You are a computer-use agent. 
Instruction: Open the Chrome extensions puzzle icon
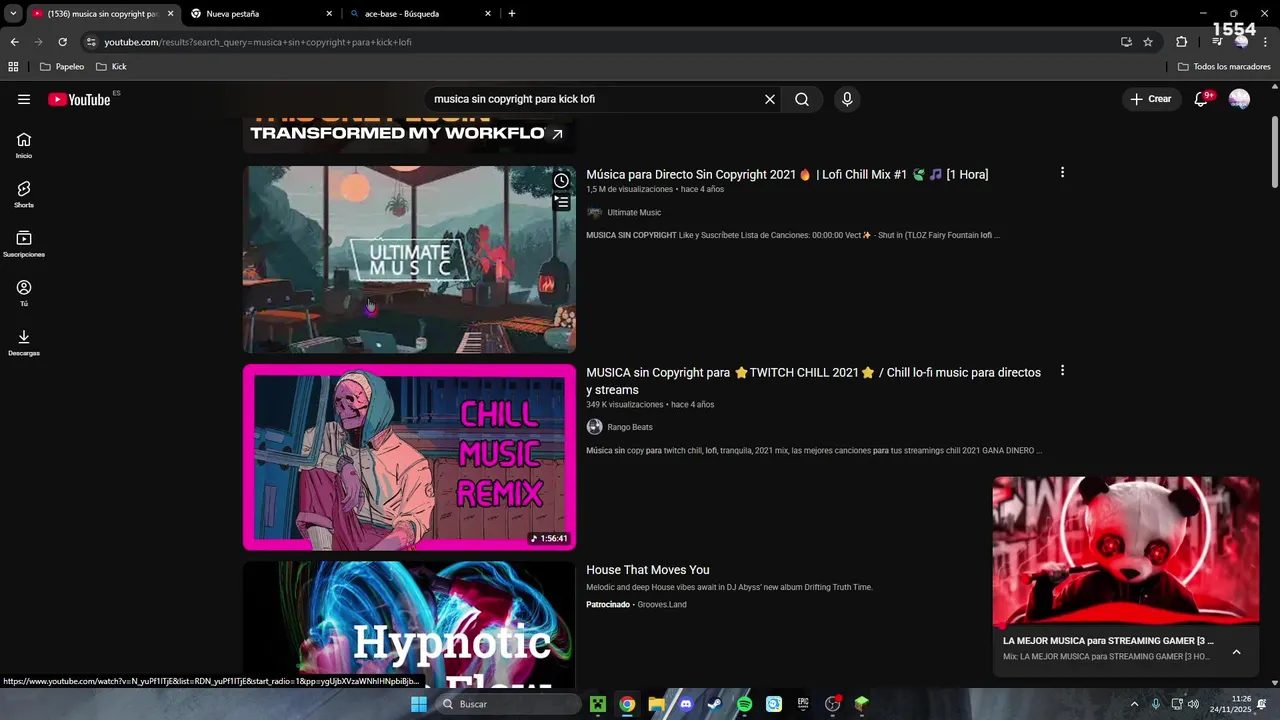[x=1181, y=42]
